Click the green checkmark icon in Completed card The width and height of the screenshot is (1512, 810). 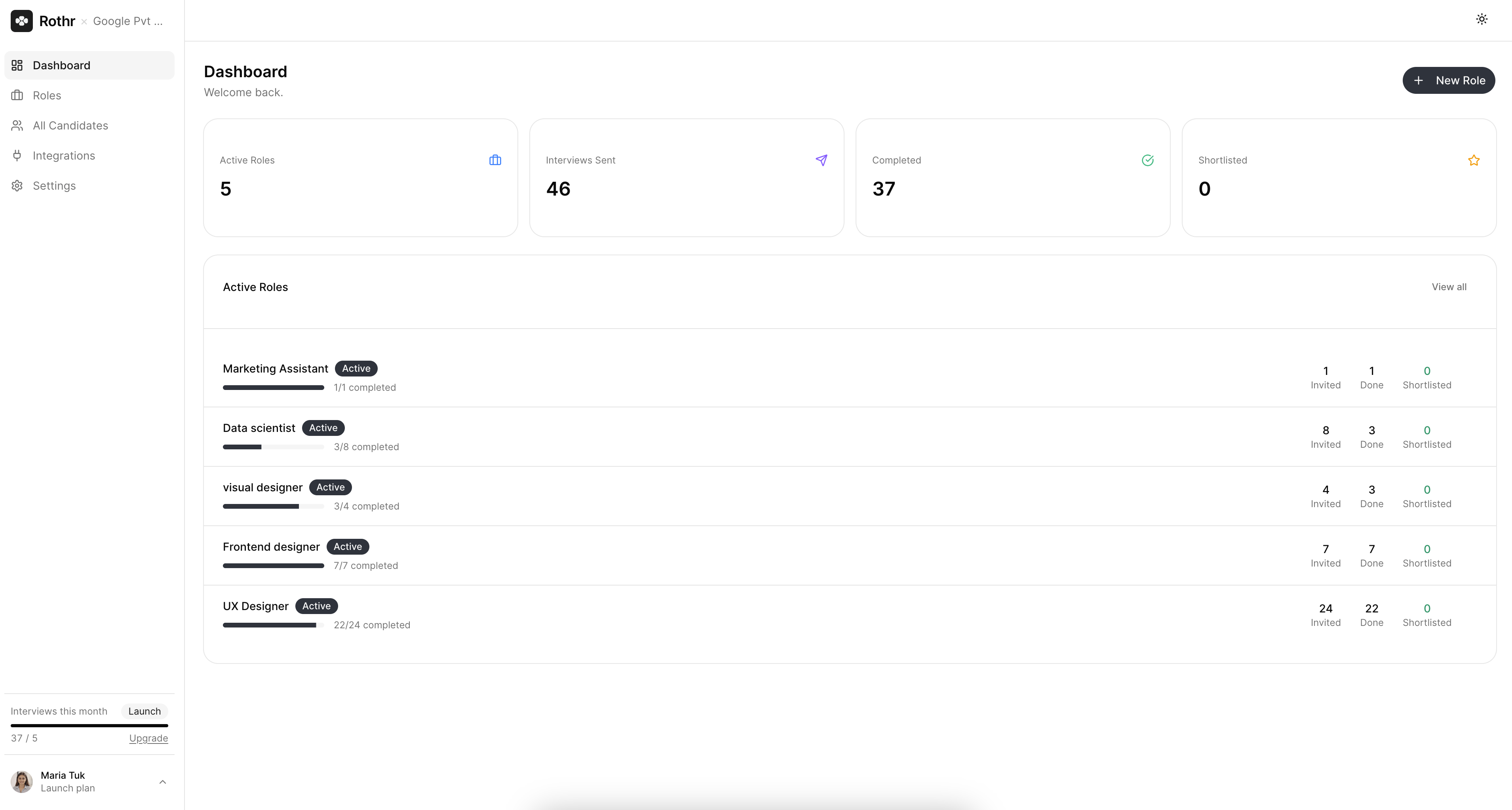tap(1147, 160)
